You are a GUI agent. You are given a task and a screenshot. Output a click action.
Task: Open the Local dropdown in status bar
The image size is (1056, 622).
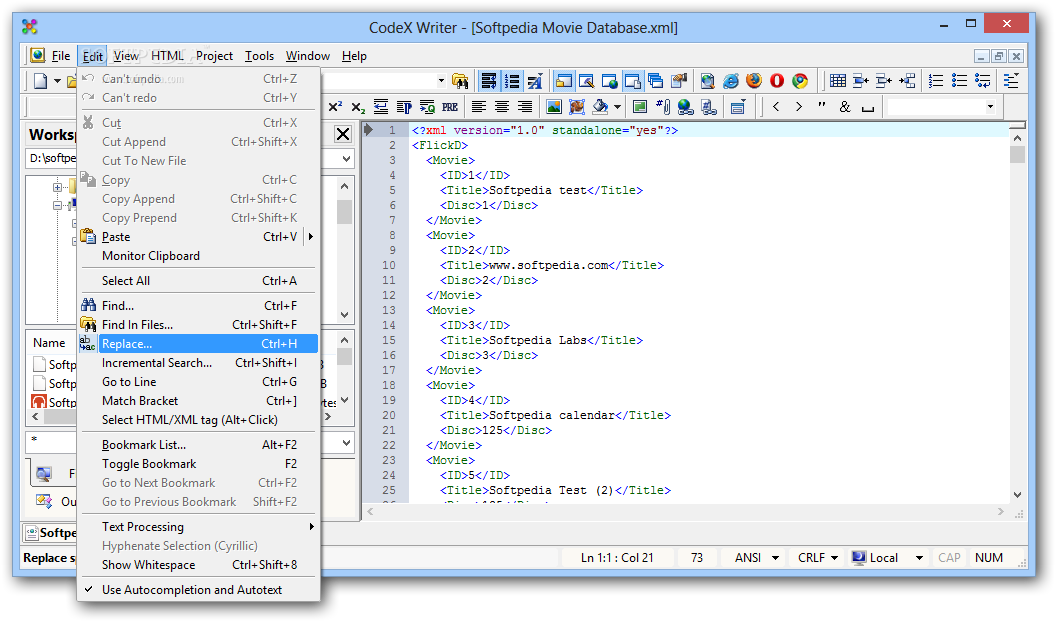pos(919,558)
